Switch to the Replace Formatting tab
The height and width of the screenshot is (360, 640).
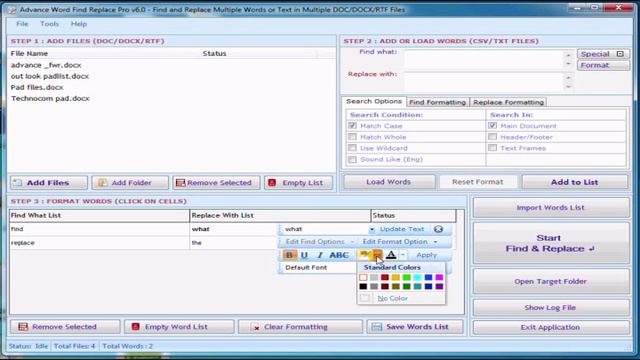(x=508, y=102)
